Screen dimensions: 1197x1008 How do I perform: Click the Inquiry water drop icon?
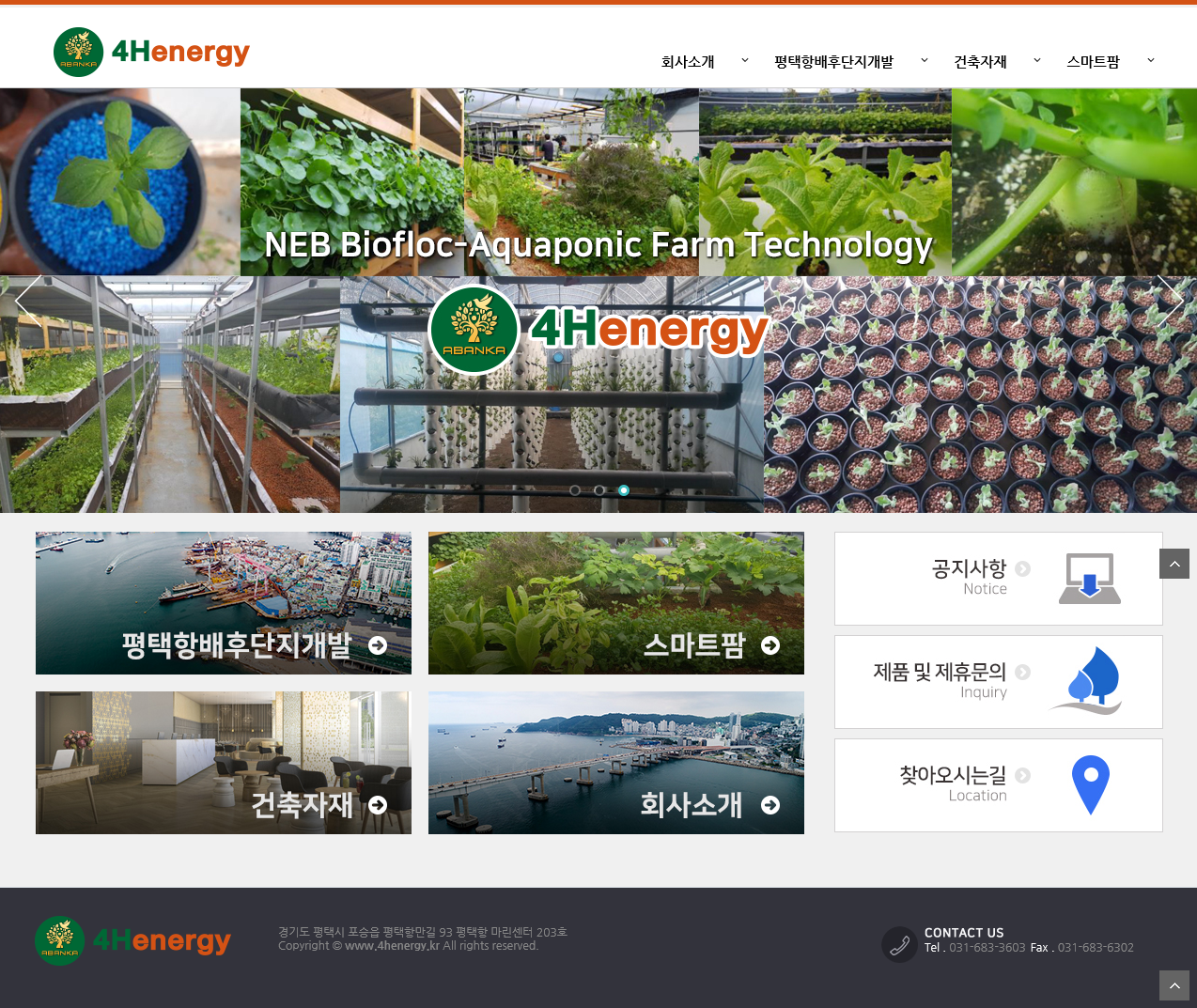point(1089,681)
